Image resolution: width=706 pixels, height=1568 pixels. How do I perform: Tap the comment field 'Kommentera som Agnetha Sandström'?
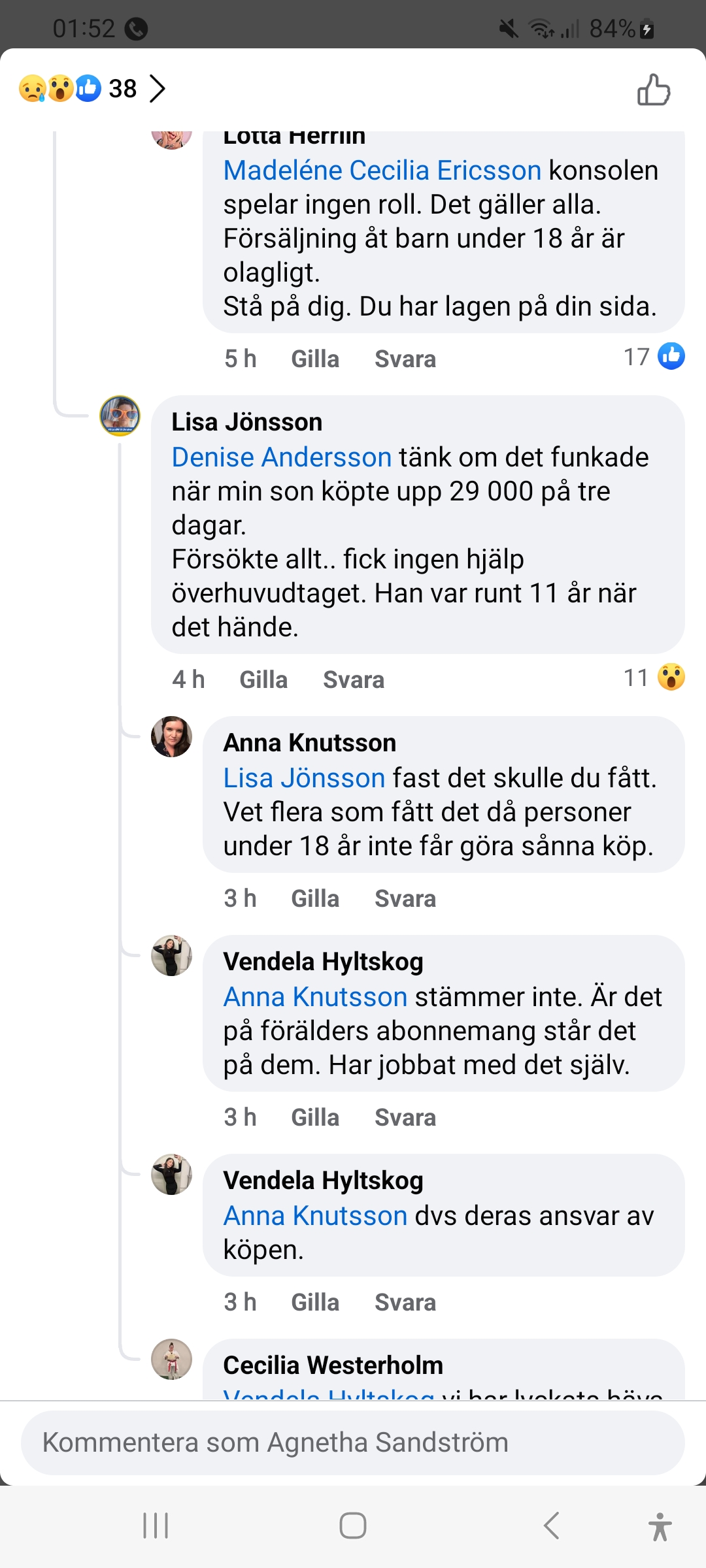point(353,1443)
